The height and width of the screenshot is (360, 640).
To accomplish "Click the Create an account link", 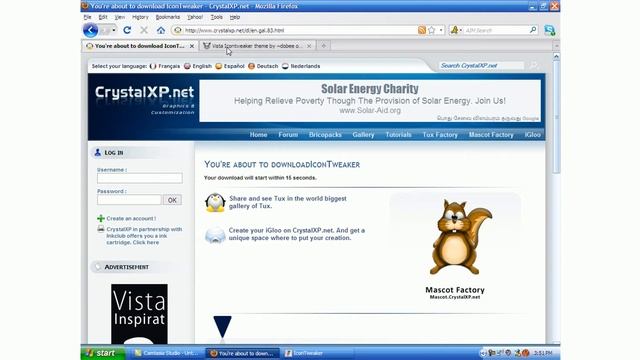I will (131, 218).
